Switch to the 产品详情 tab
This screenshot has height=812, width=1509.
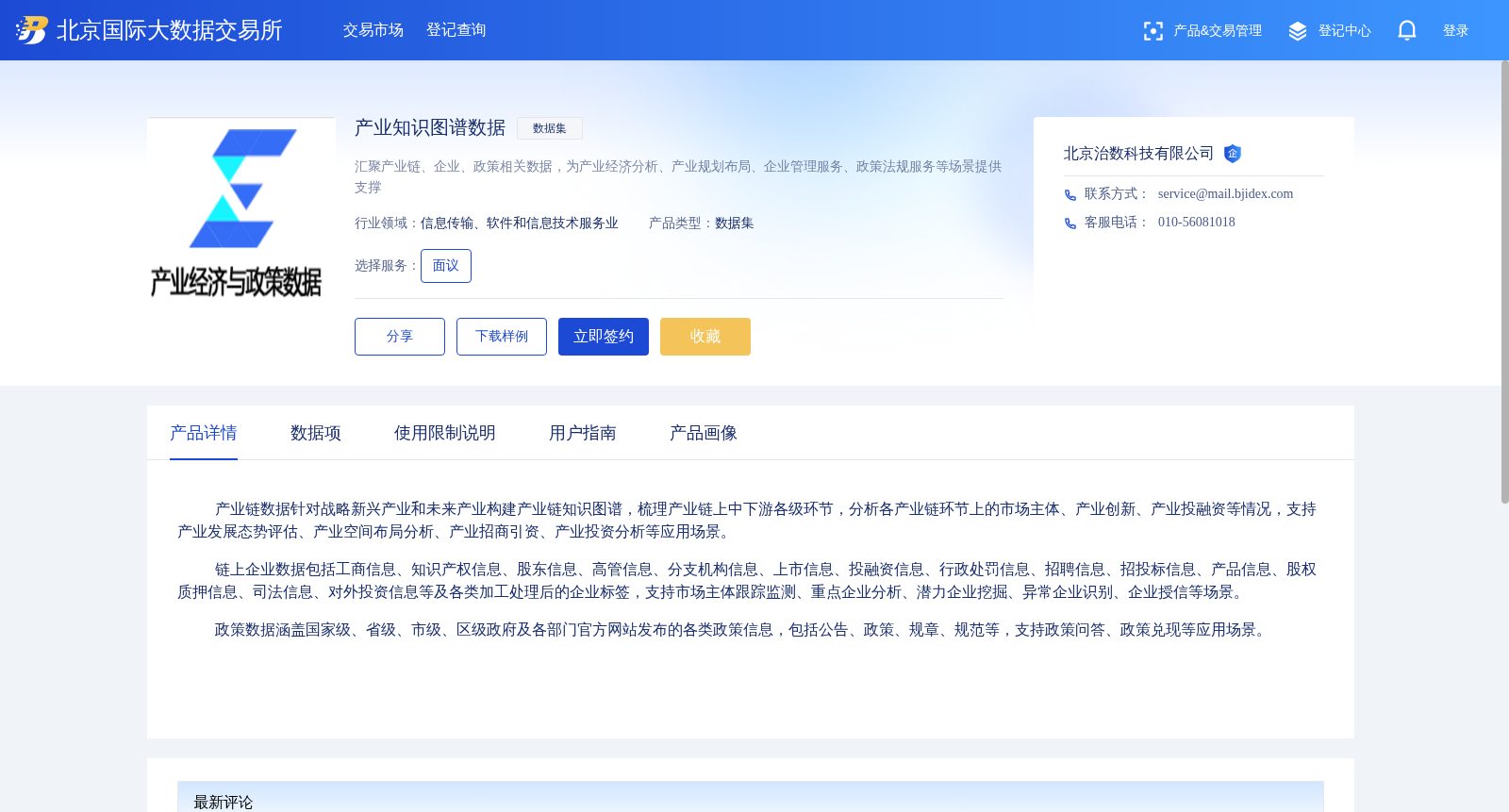204,433
